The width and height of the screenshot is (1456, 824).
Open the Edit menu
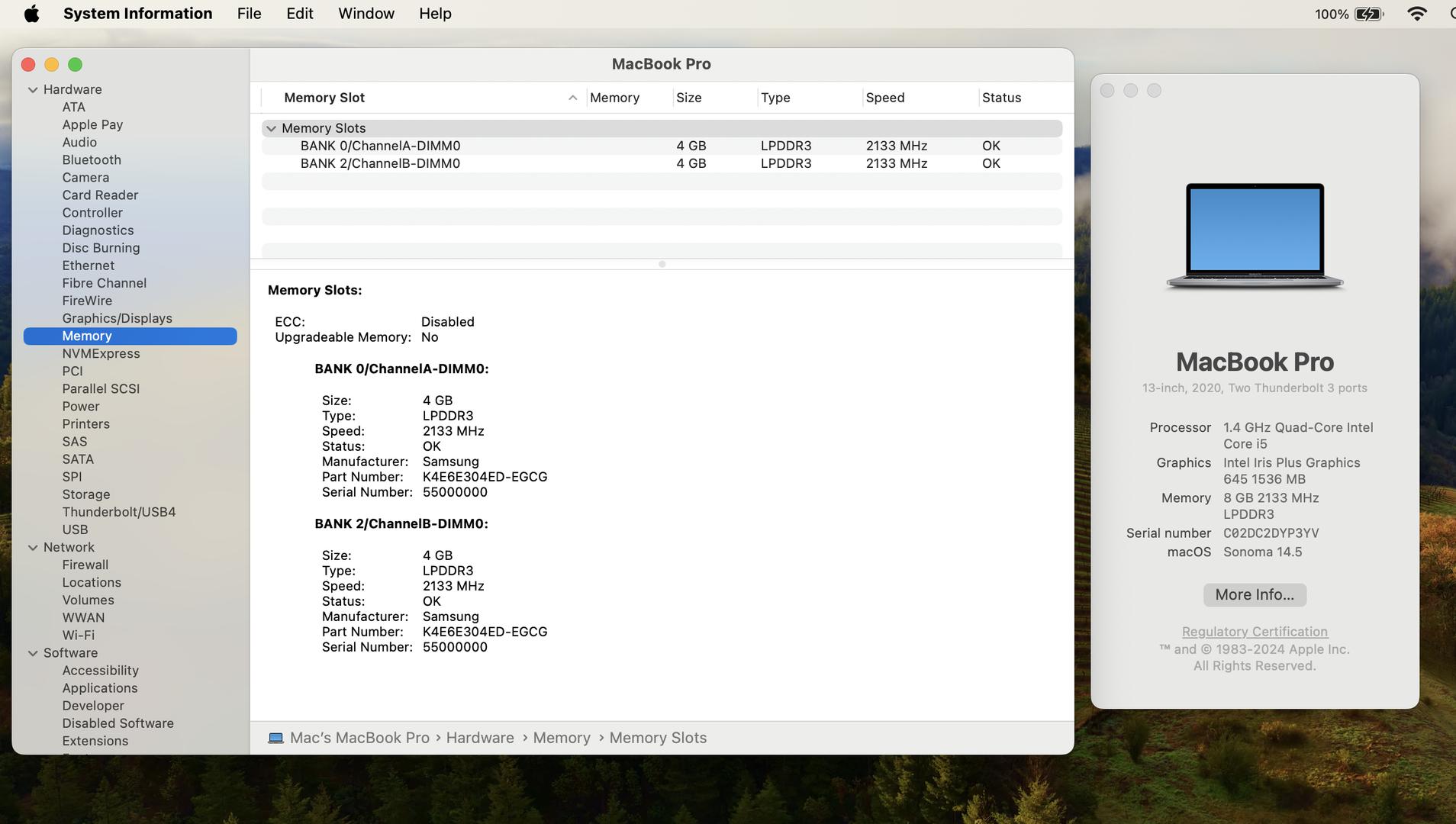pyautogui.click(x=300, y=14)
